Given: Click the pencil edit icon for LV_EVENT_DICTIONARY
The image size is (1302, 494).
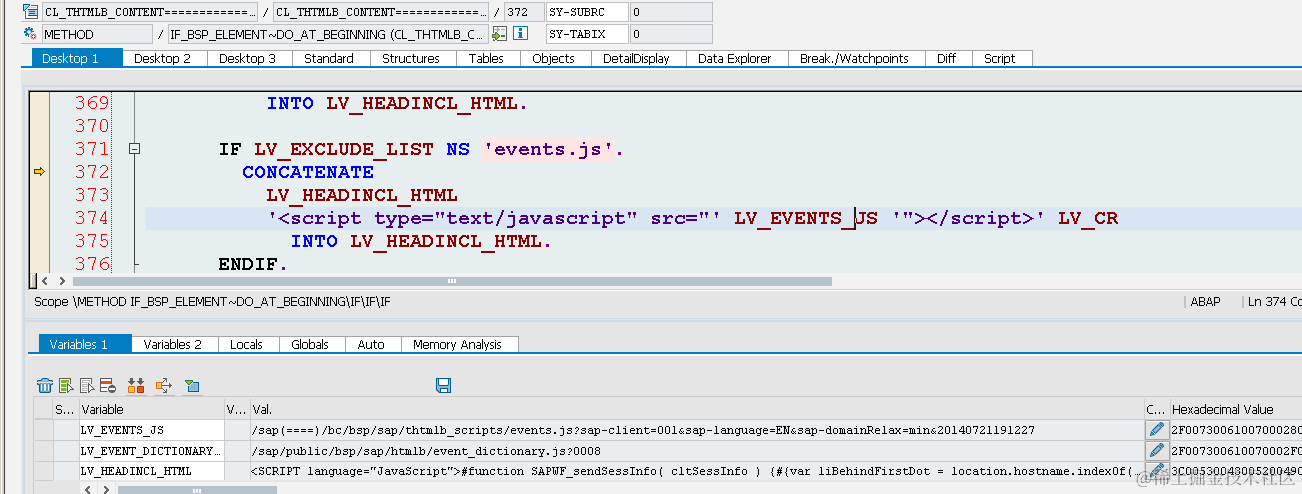Looking at the screenshot, I should 1157,451.
